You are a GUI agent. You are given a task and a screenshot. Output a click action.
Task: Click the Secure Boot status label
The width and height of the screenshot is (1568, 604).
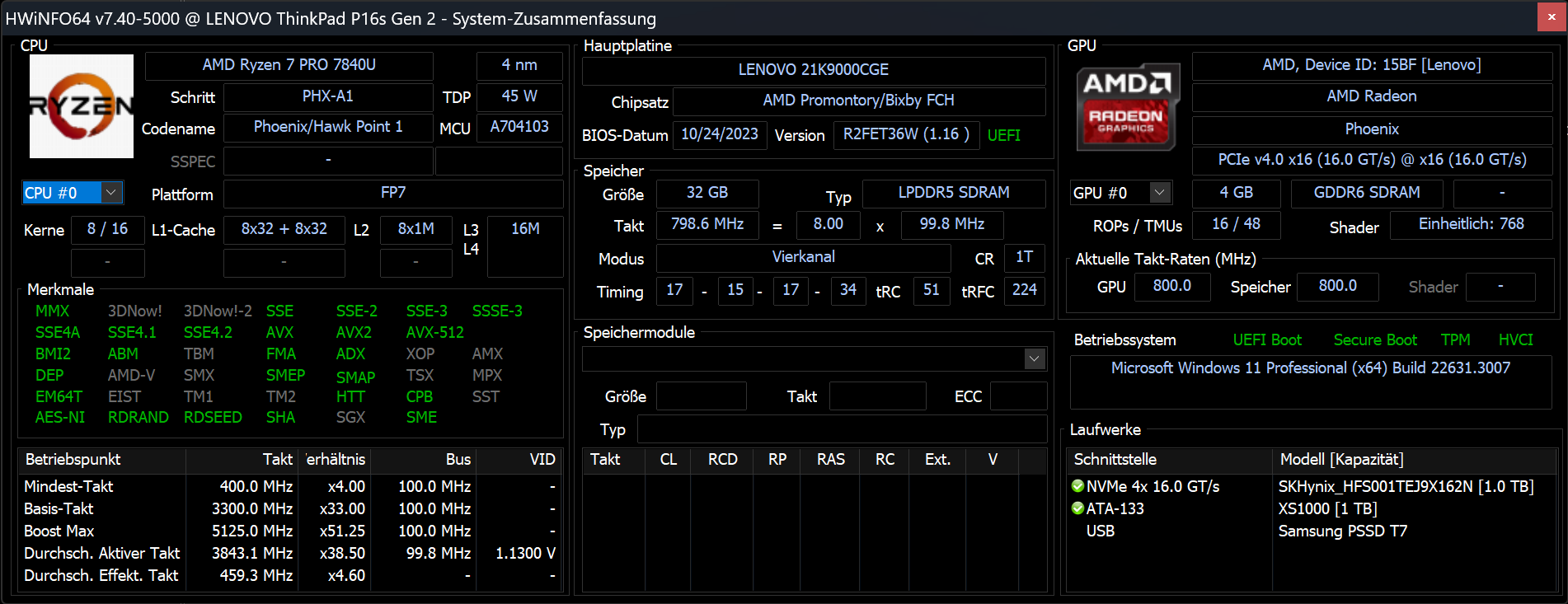[x=1375, y=340]
